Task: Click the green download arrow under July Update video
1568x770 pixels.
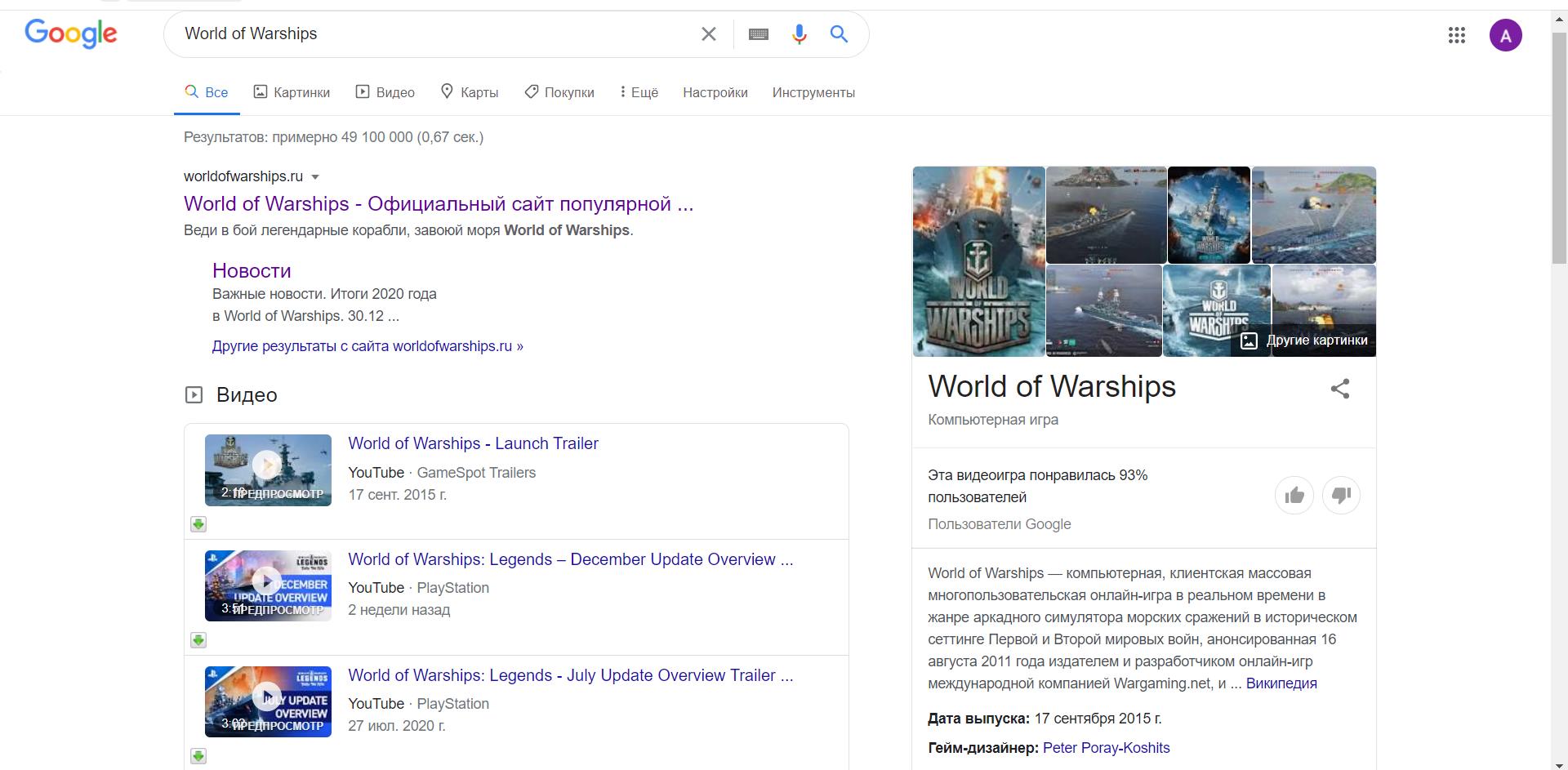Action: coord(198,756)
